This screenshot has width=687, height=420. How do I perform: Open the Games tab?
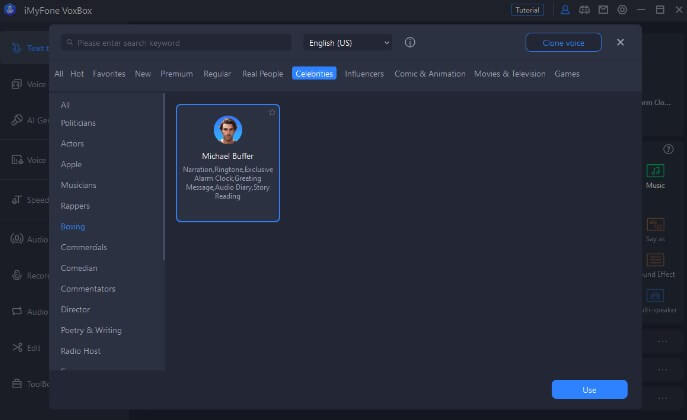coord(567,74)
